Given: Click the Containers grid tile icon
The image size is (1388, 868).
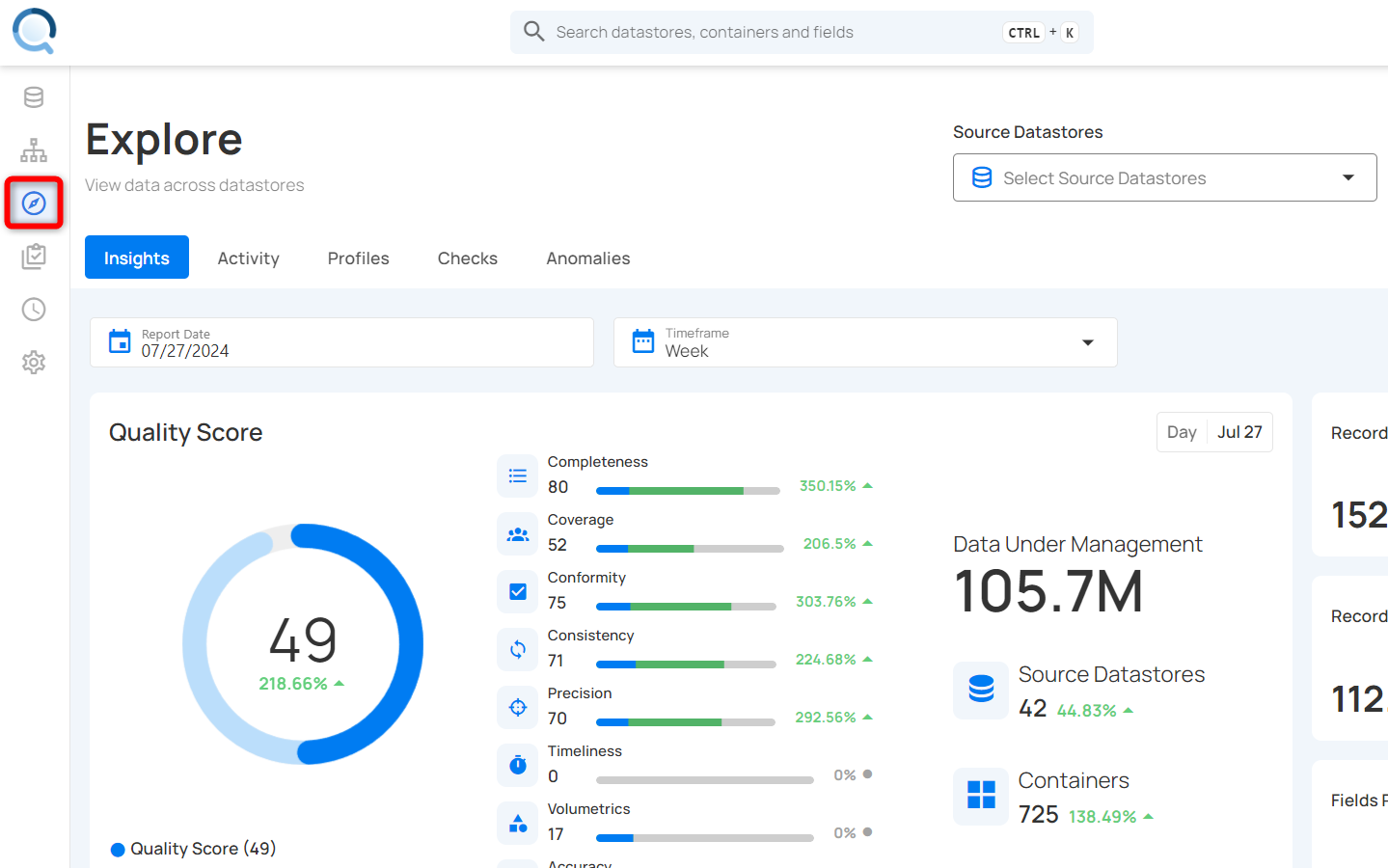Looking at the screenshot, I should [981, 796].
